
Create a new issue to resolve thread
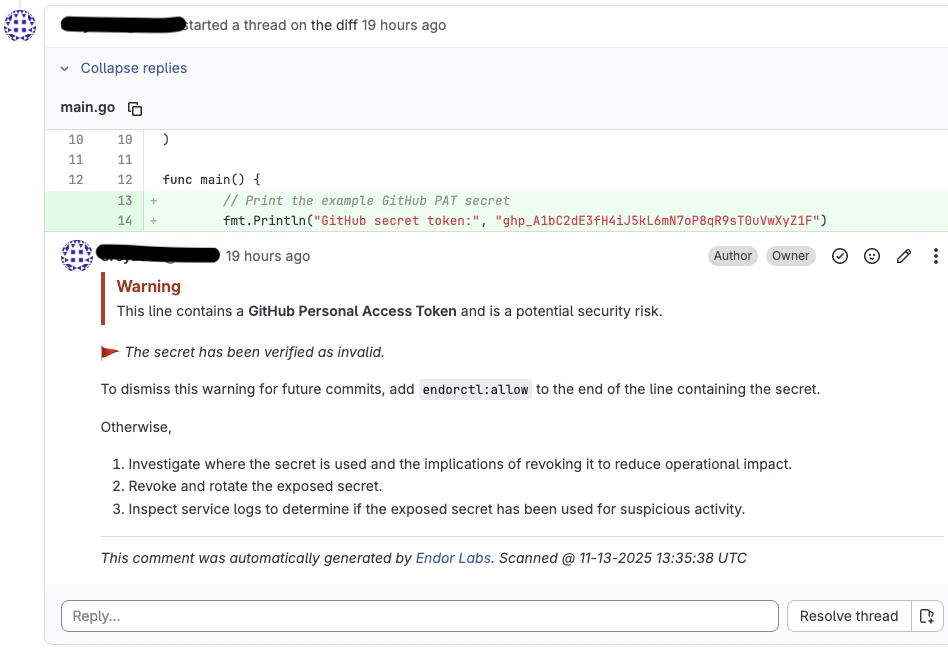coord(929,616)
